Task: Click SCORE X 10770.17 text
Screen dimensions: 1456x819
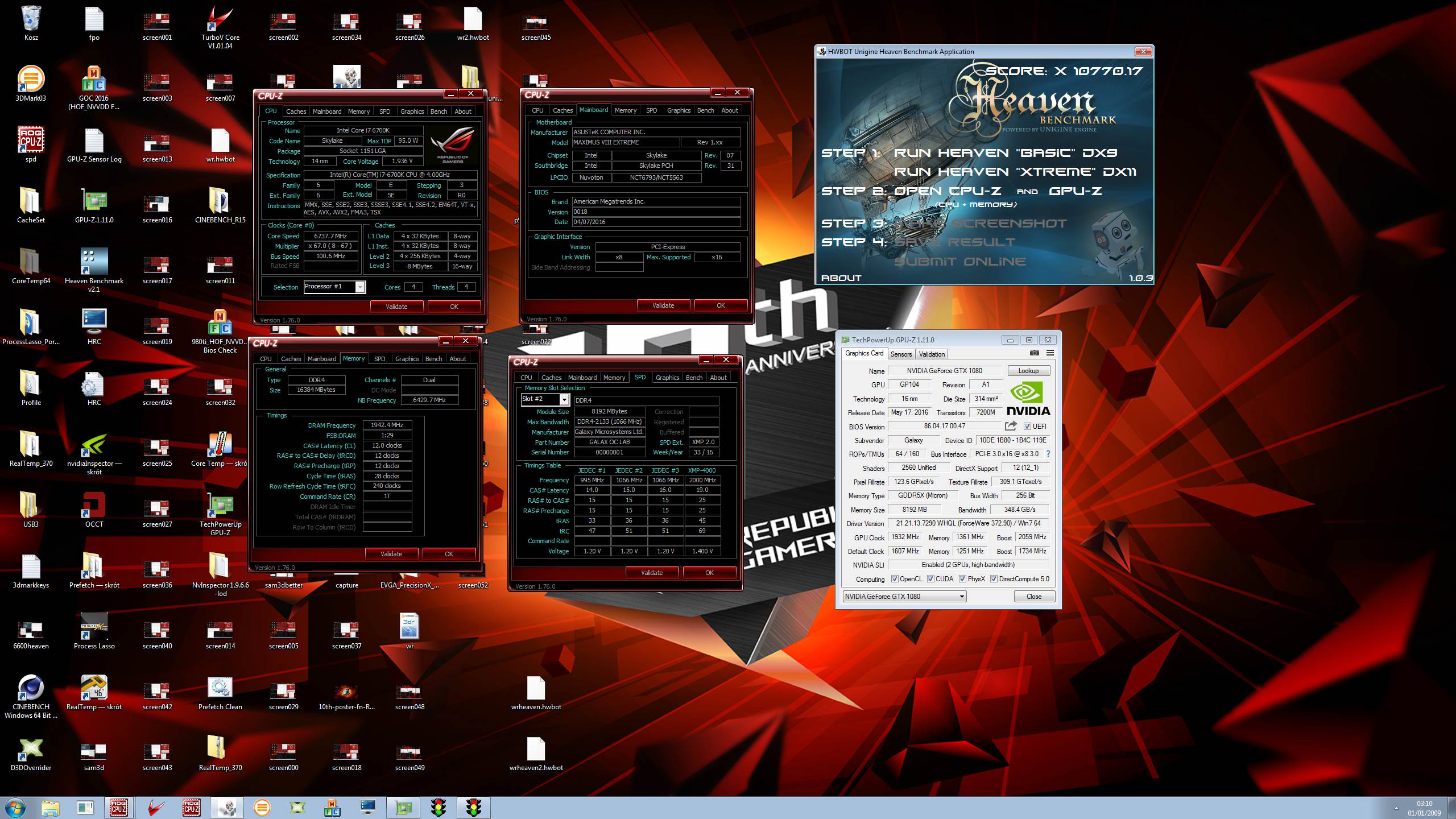Action: (1064, 71)
